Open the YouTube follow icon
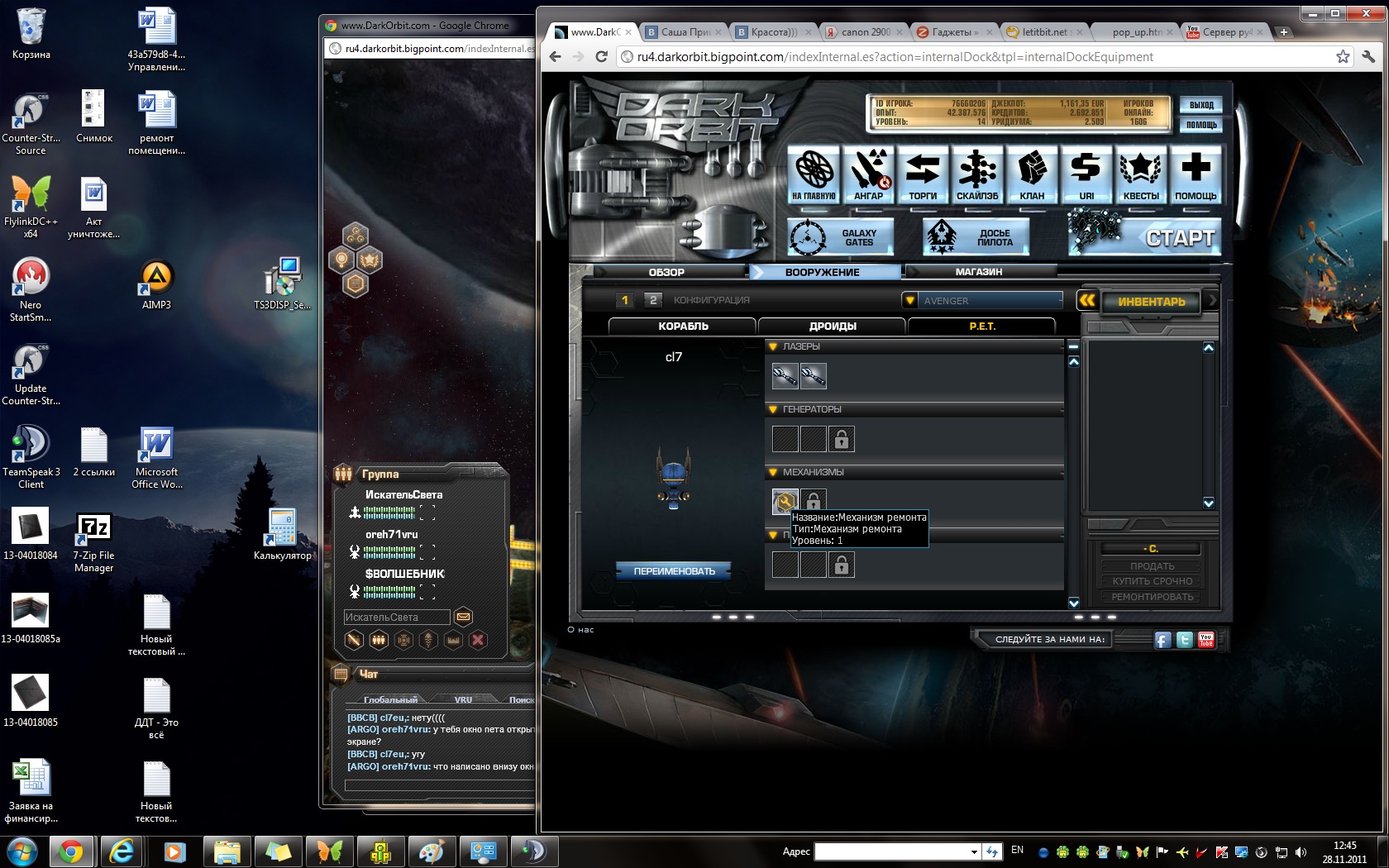Screen dimensions: 1389x868 pyautogui.click(x=1206, y=640)
